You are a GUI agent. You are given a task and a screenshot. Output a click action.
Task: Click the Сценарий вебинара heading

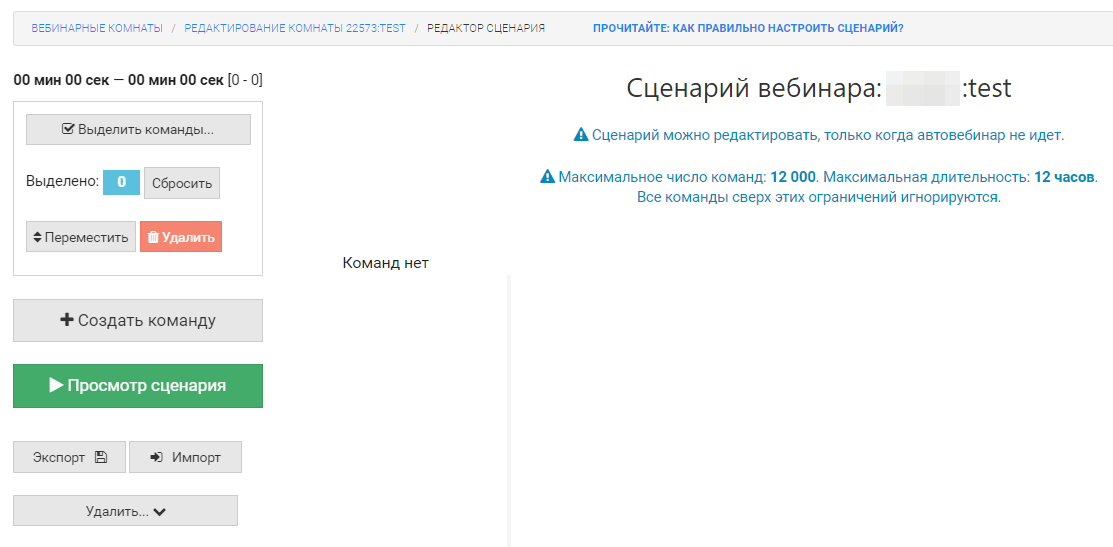pos(818,88)
